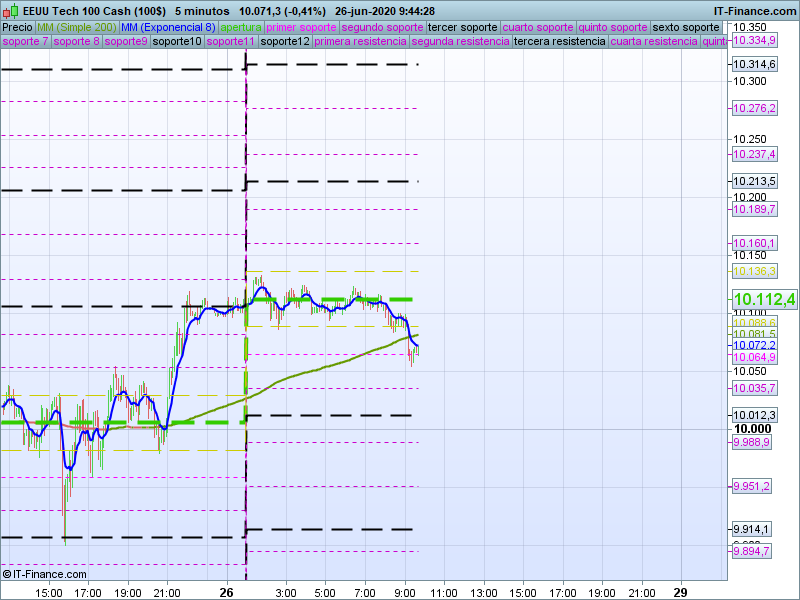The width and height of the screenshot is (800, 600).
Task: Click the 5 minutos timeframe label
Action: click(x=202, y=10)
